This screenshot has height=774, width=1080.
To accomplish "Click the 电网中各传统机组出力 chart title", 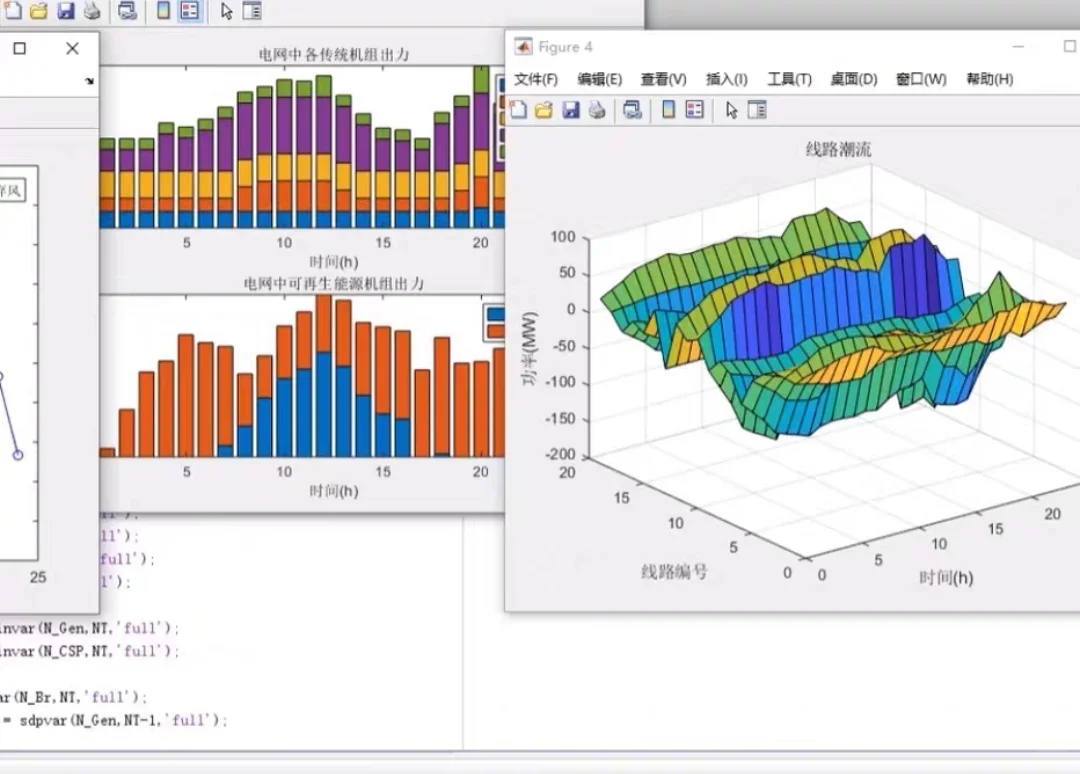I will [334, 54].
